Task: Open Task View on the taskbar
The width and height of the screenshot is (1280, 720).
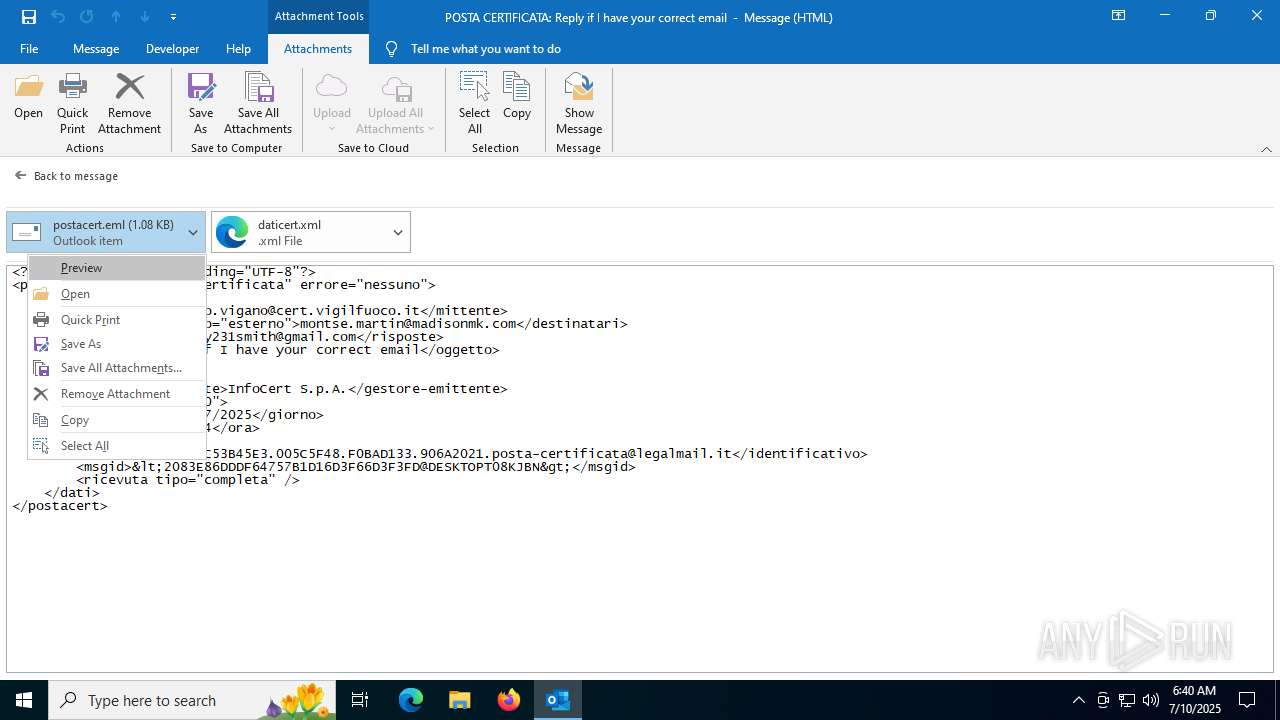Action: point(360,700)
